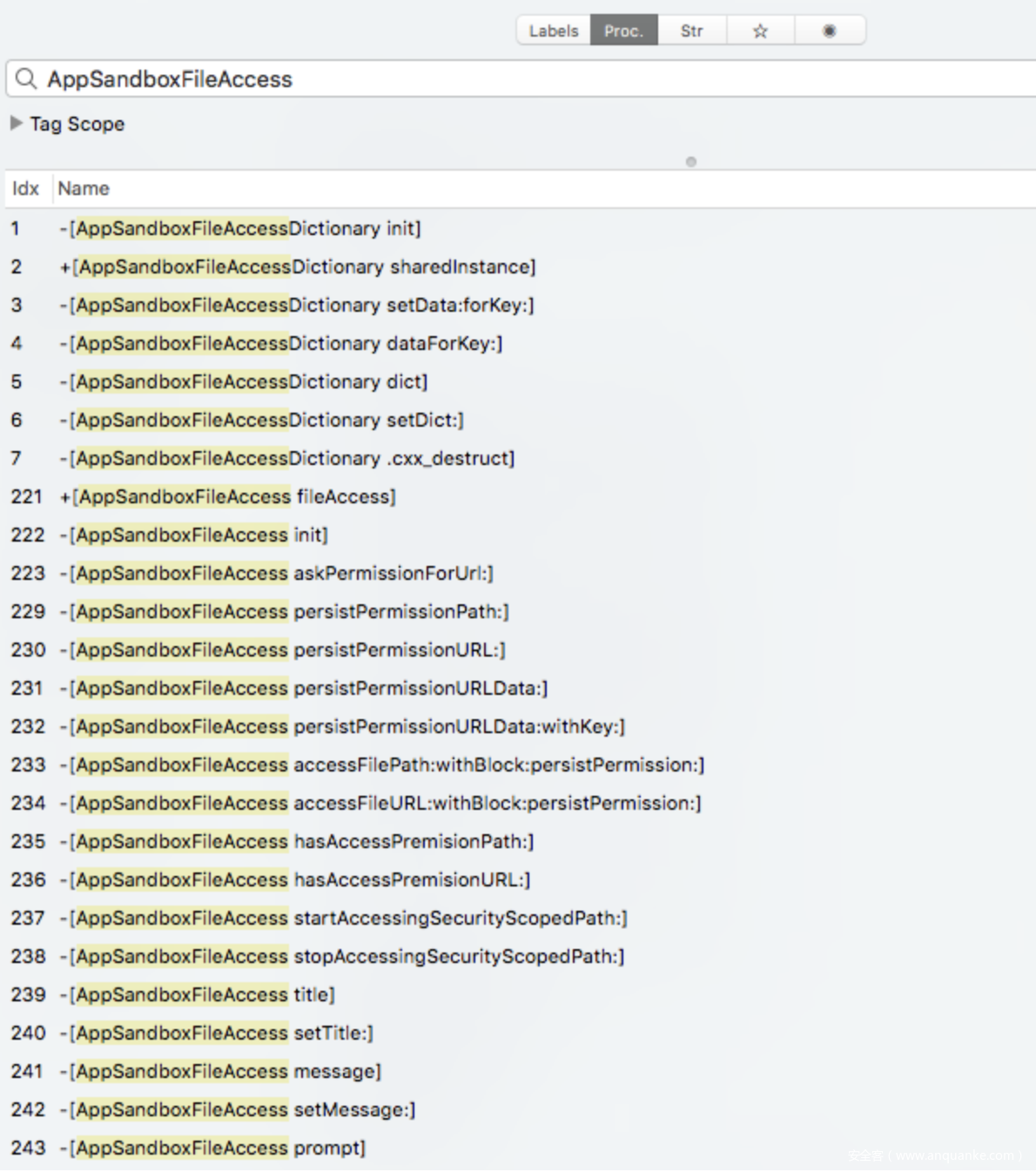1036x1172 pixels.
Task: Open the starred items tab
Action: [760, 30]
